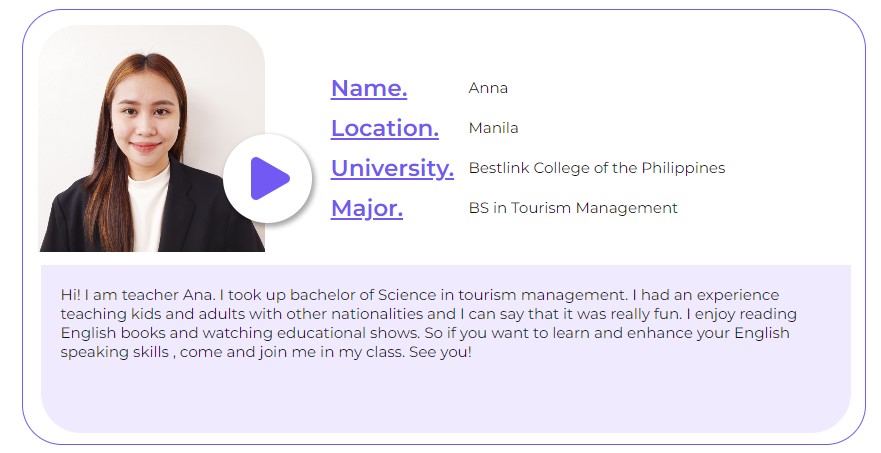Click the underlined University. label

(392, 168)
